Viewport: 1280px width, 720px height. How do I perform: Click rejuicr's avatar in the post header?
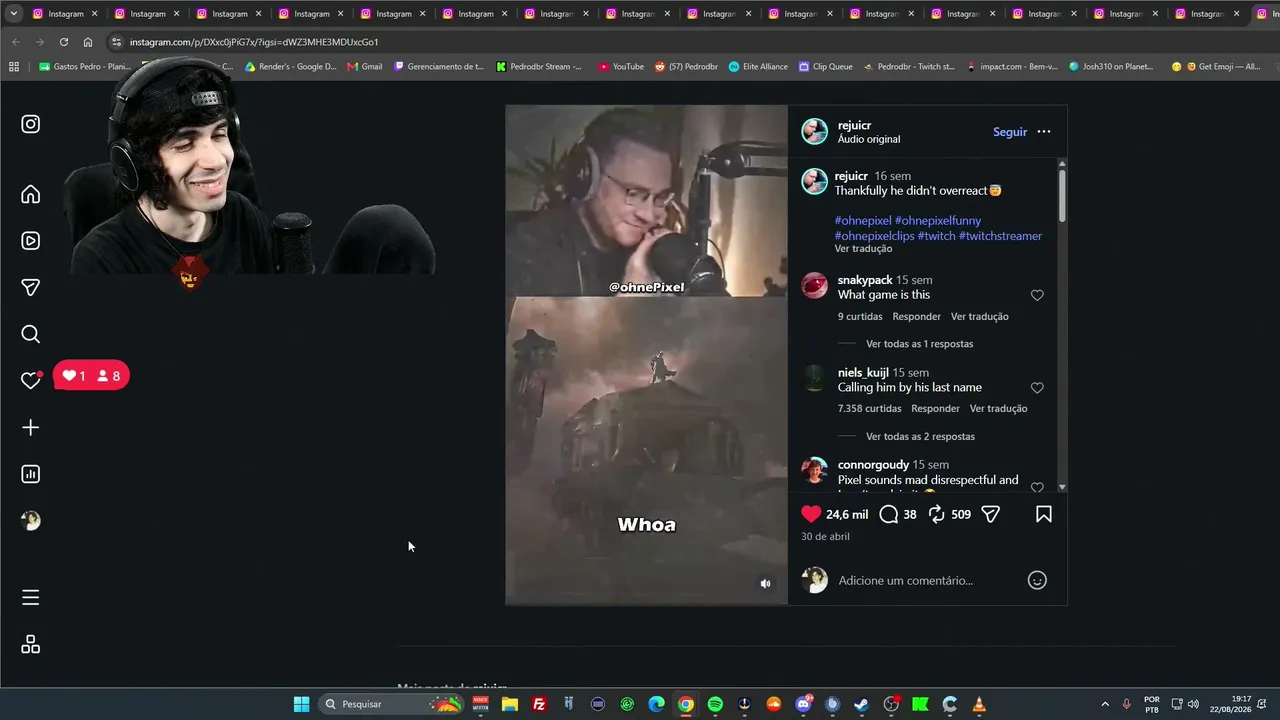(815, 132)
